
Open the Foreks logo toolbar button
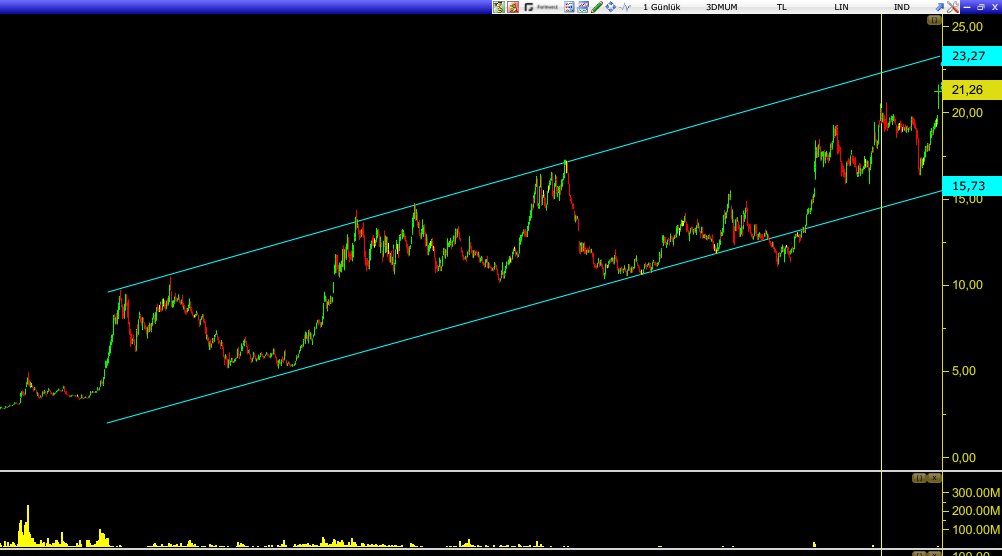[x=541, y=7]
